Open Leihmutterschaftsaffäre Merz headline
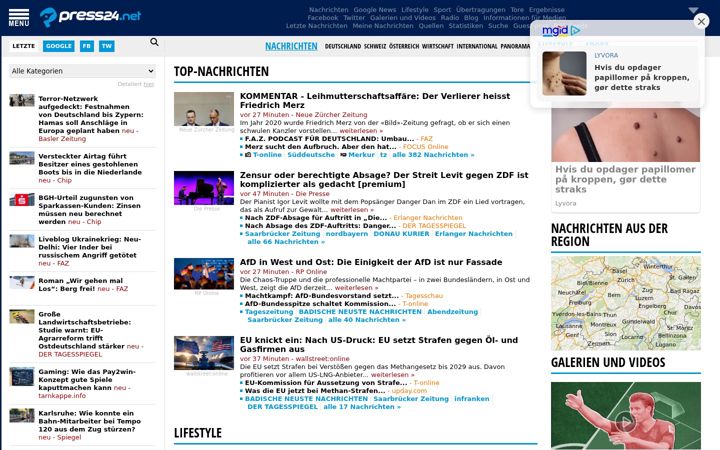720x450 pixels. click(375, 101)
